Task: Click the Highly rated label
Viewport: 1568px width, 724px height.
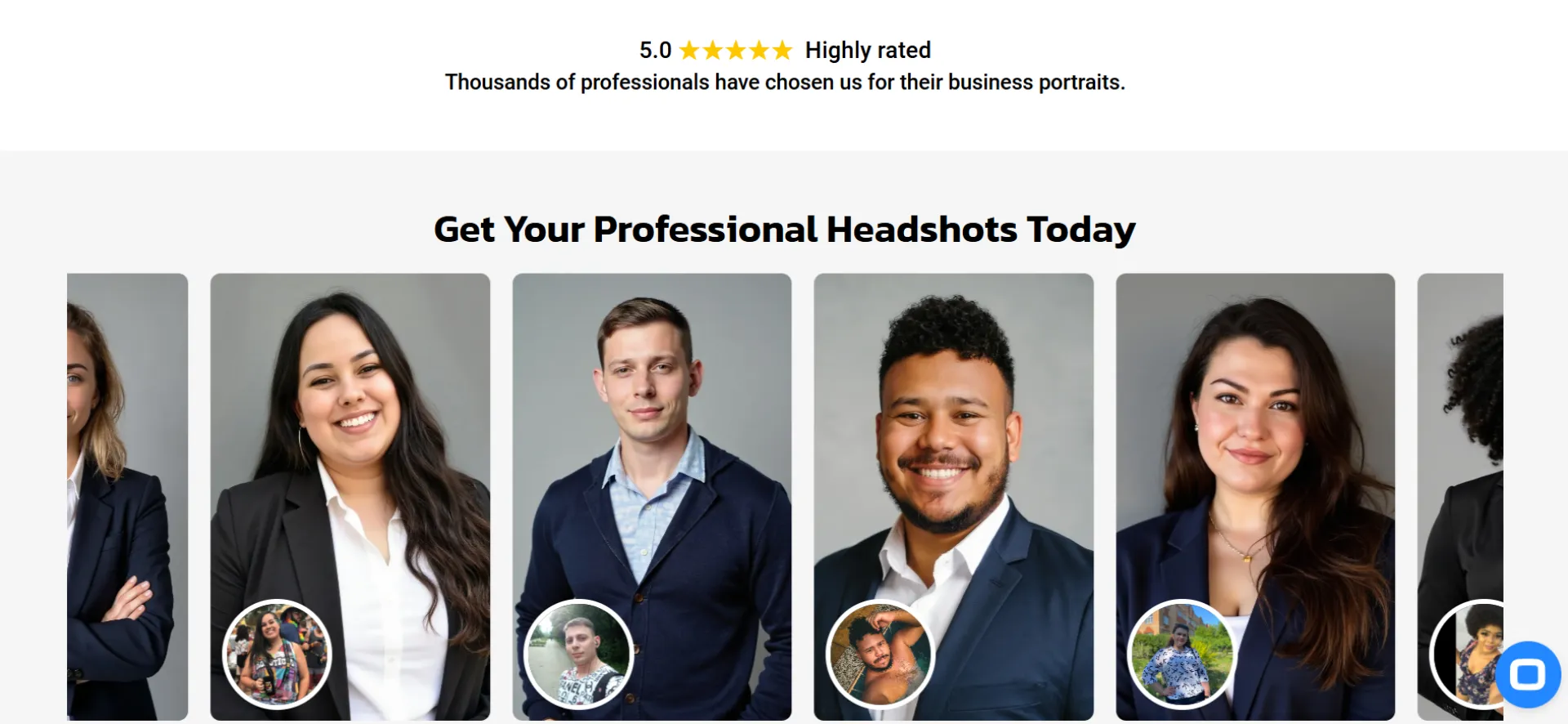Action: pos(867,51)
